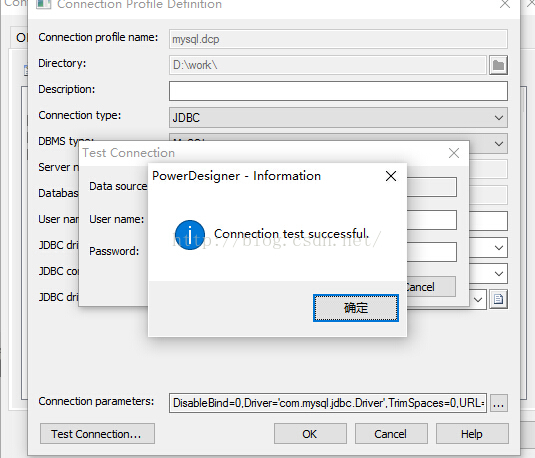
Task: Click "Connection test successful." message text
Action: (291, 234)
